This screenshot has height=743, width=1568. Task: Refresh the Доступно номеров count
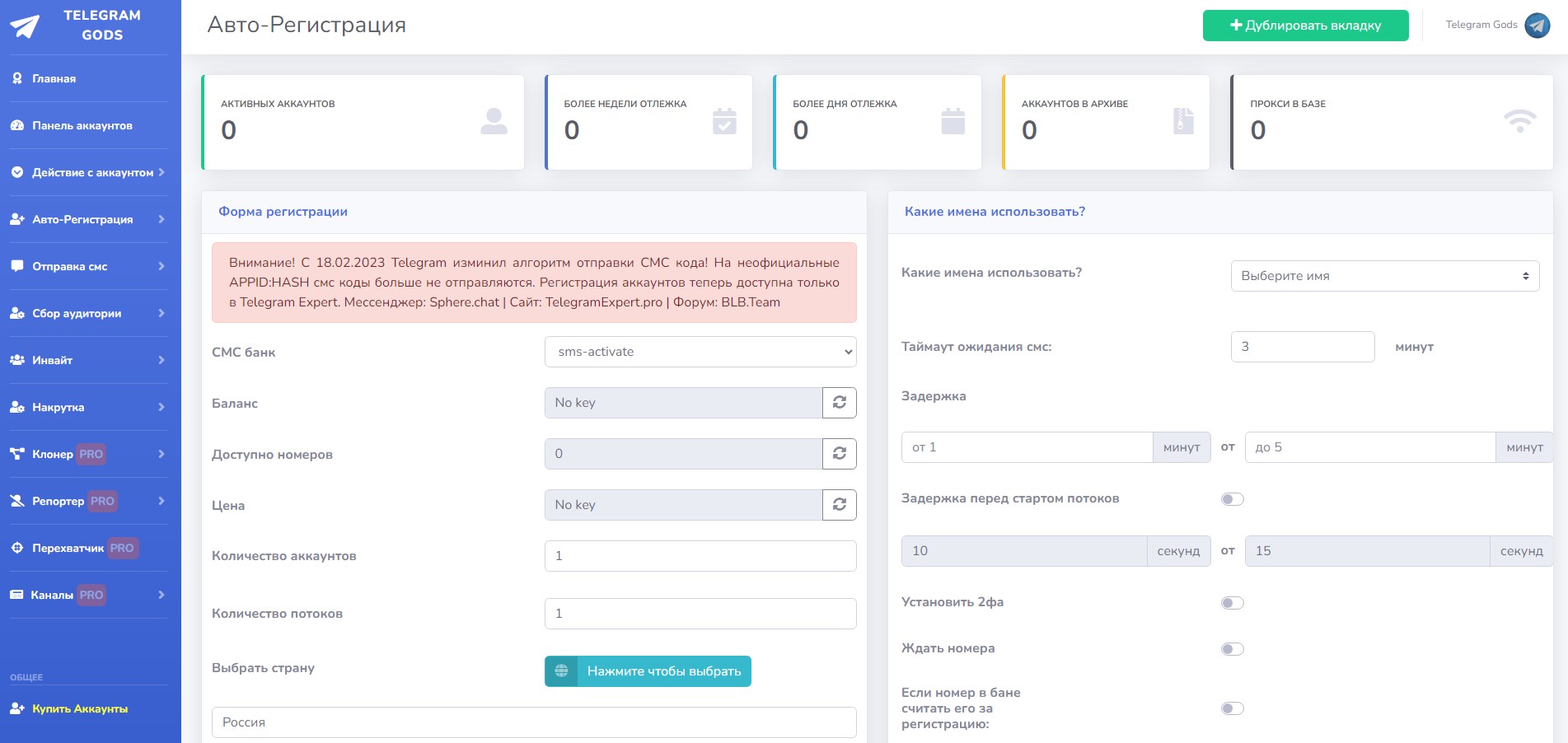(839, 454)
